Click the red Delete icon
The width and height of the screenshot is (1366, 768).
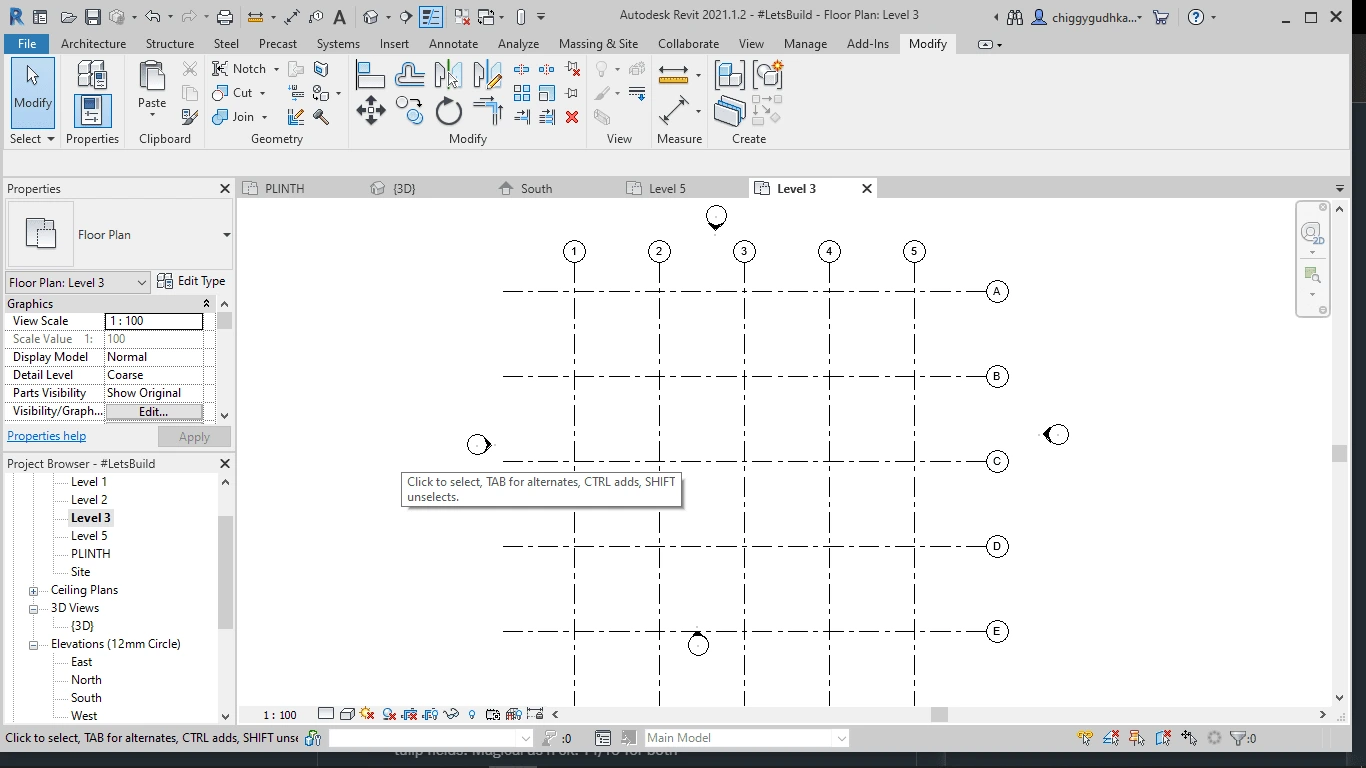click(x=572, y=117)
